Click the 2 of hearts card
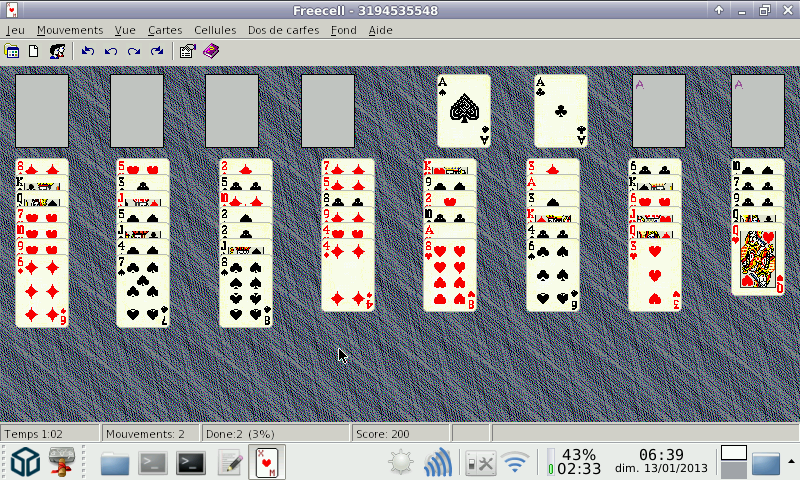 pyautogui.click(x=450, y=199)
